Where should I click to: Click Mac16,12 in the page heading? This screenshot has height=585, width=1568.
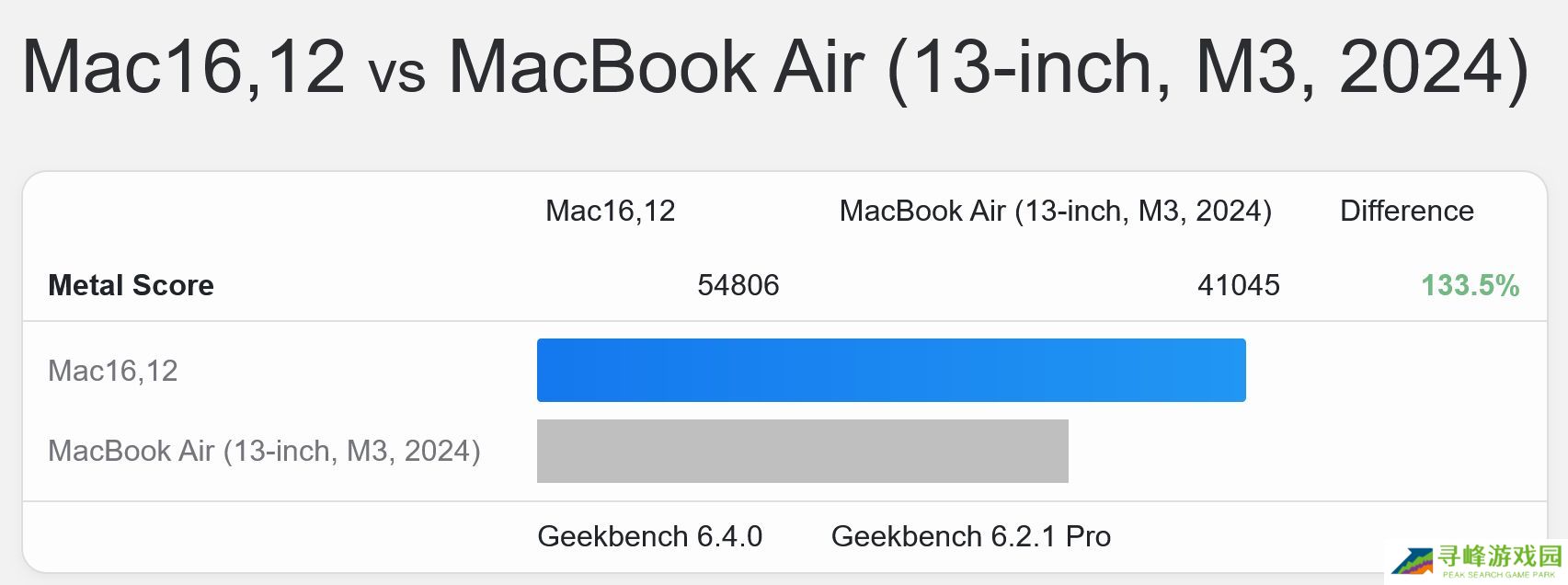click(184, 66)
